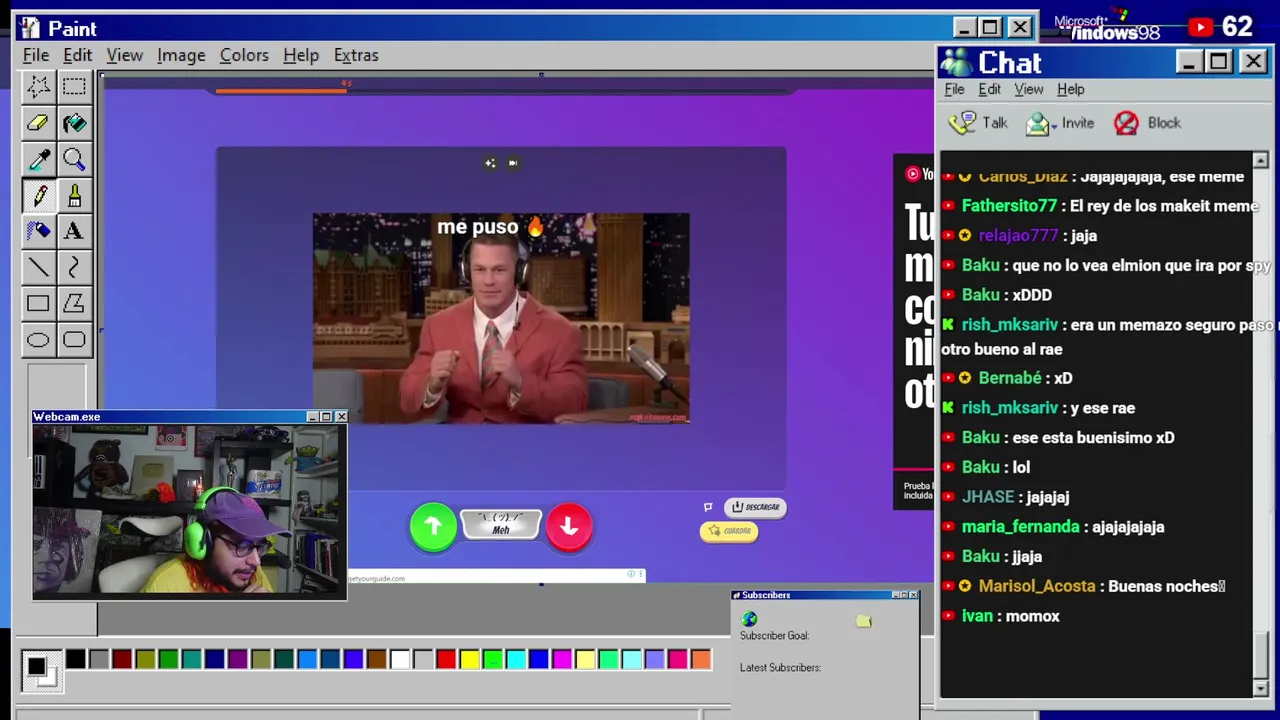Open Paint's Edit menu
This screenshot has height=720, width=1280.
pos(77,55)
